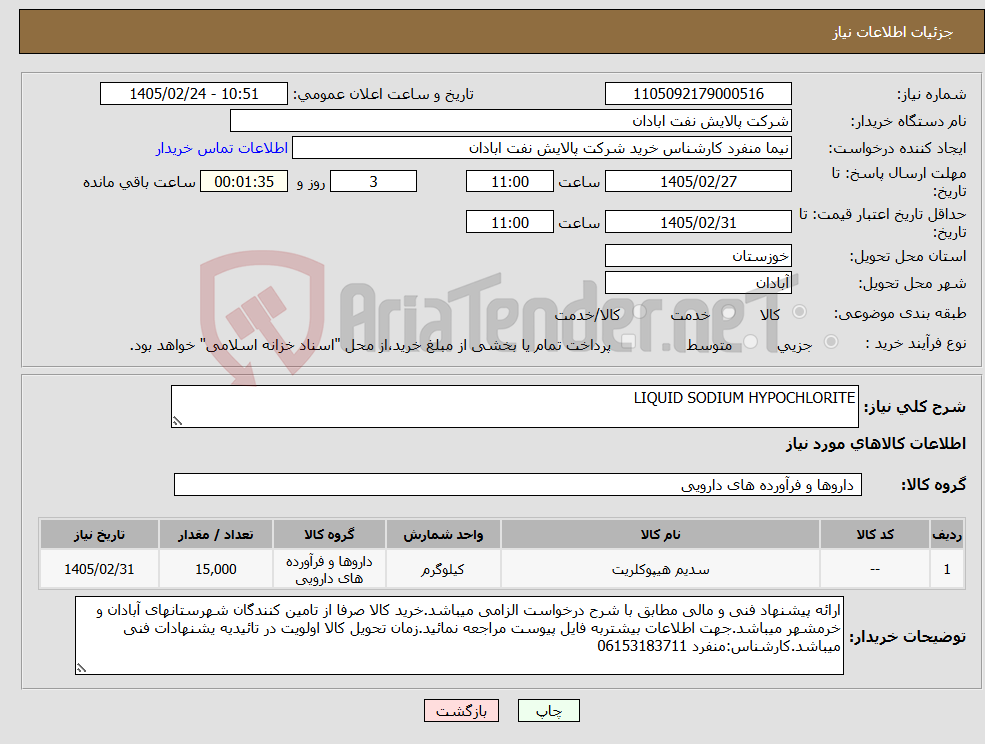The width and height of the screenshot is (985, 744).
Task: Click the سدیم هیپوکلریت item name cell
Action: 660,569
